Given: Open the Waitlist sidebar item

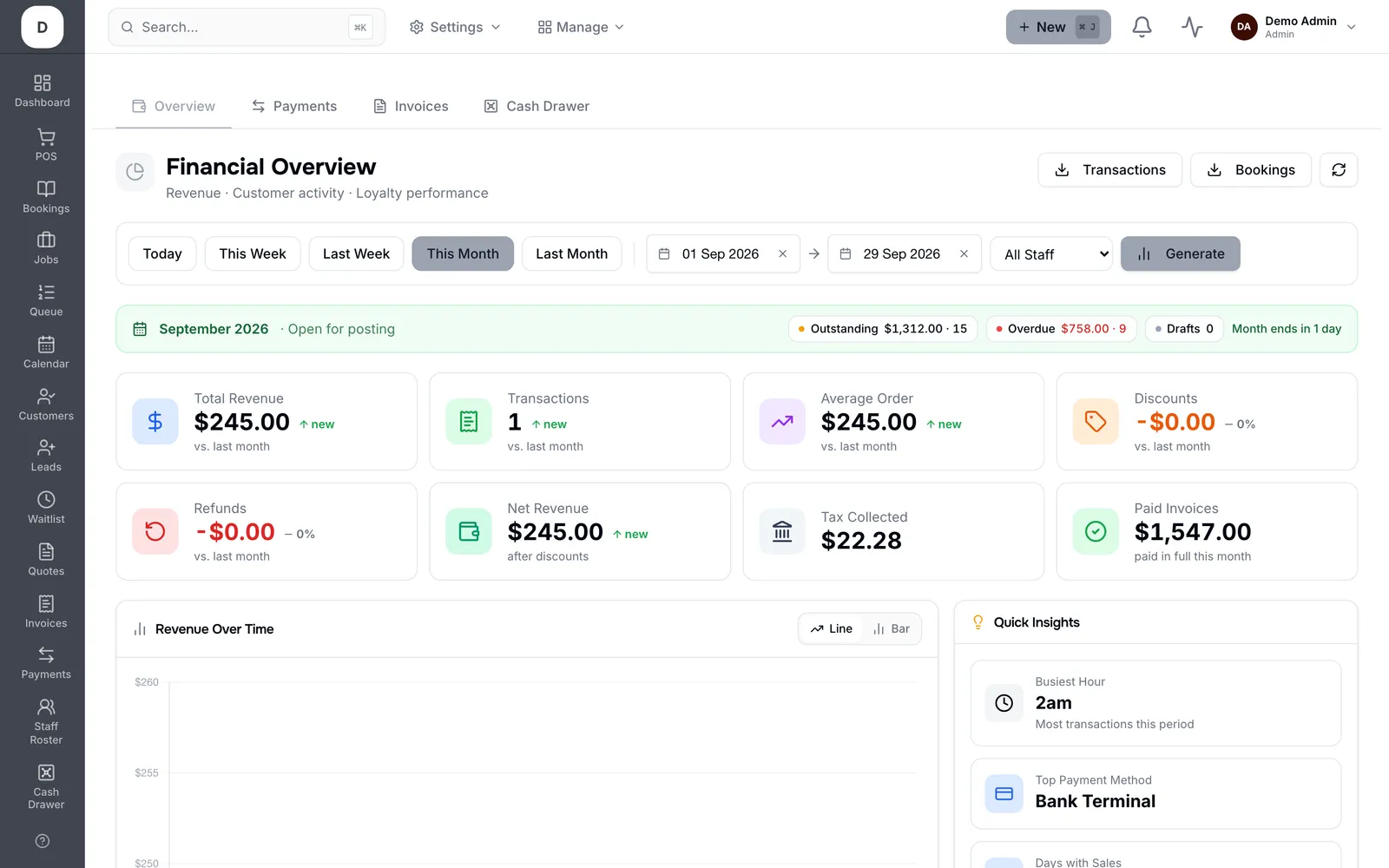Looking at the screenshot, I should click(46, 508).
